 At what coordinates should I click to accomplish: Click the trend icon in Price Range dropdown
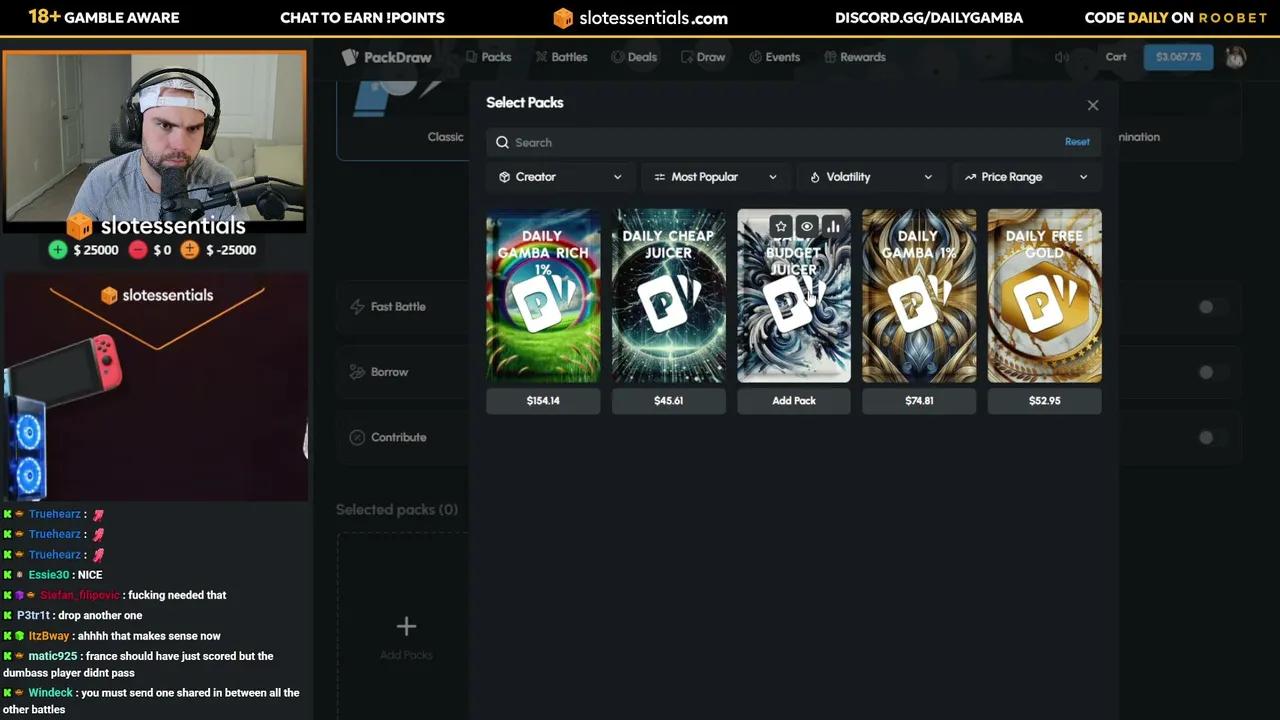tap(970, 177)
